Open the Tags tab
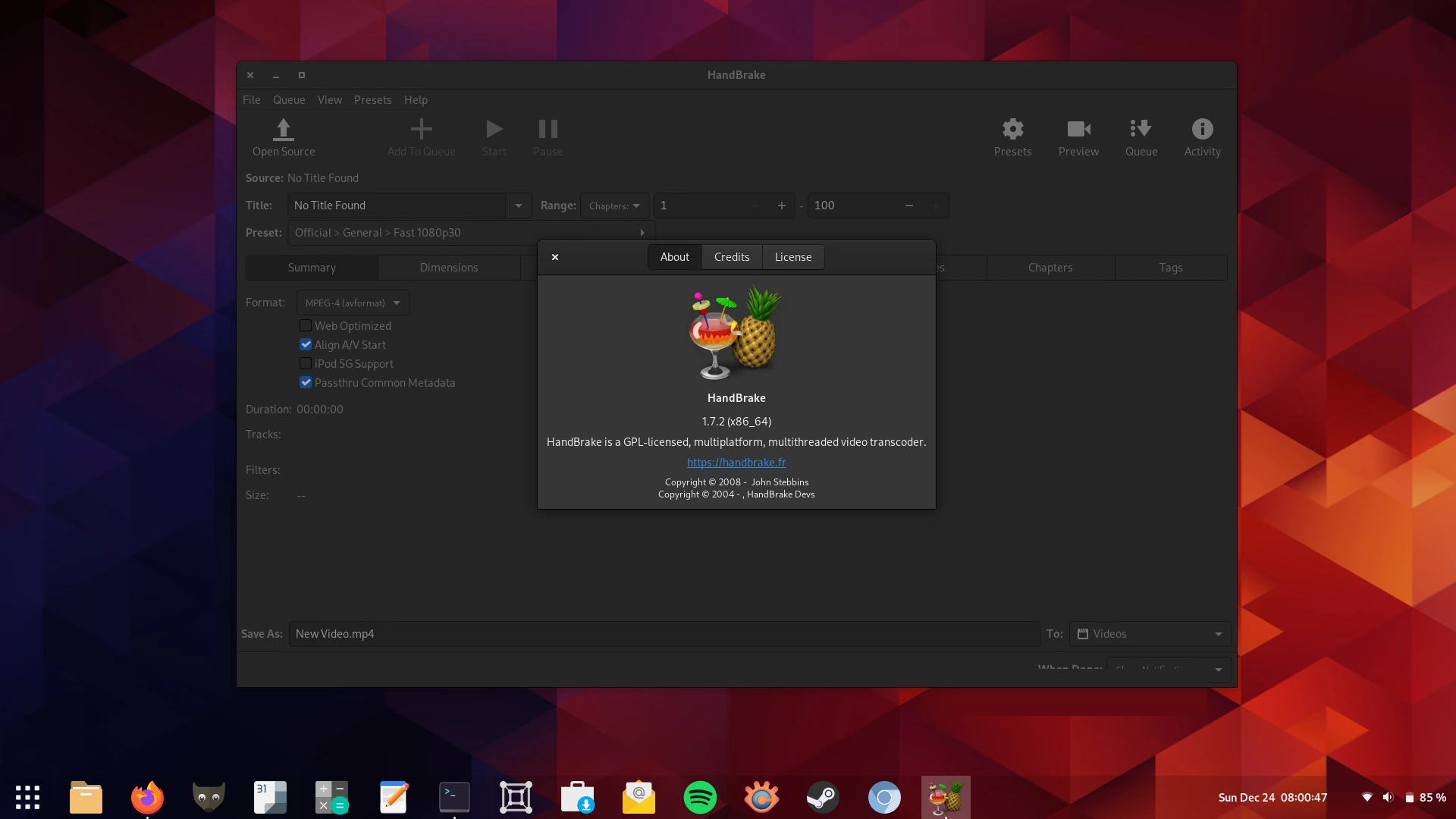The width and height of the screenshot is (1456, 819). click(x=1171, y=268)
